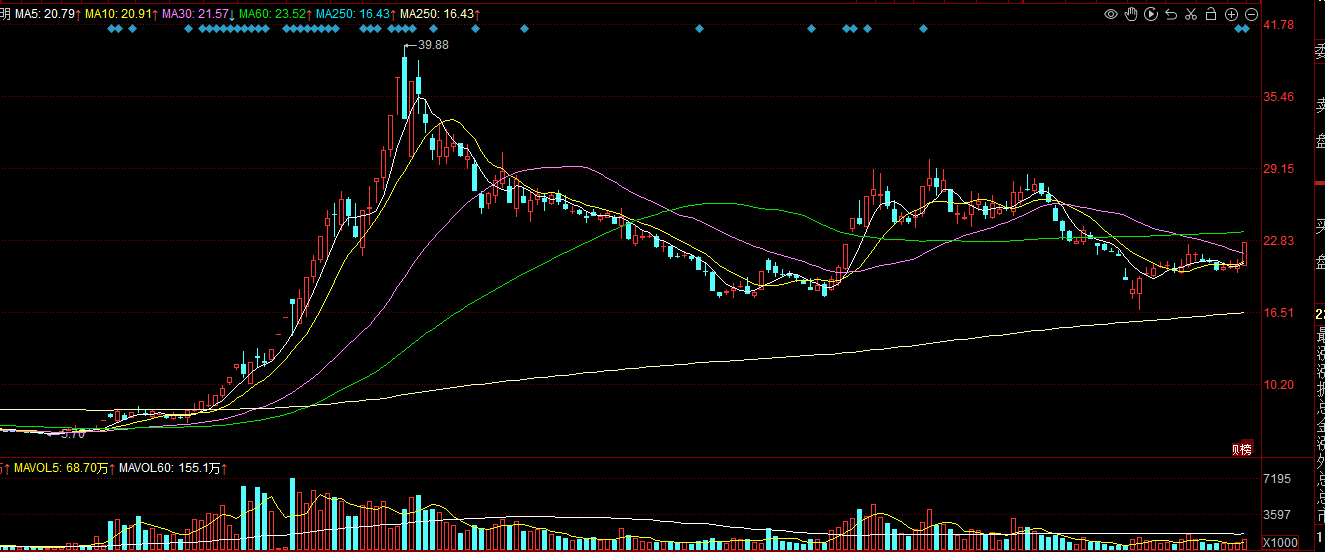Zoom in with the plus circle icon
Viewport: 1325px width, 552px height.
coord(1231,14)
